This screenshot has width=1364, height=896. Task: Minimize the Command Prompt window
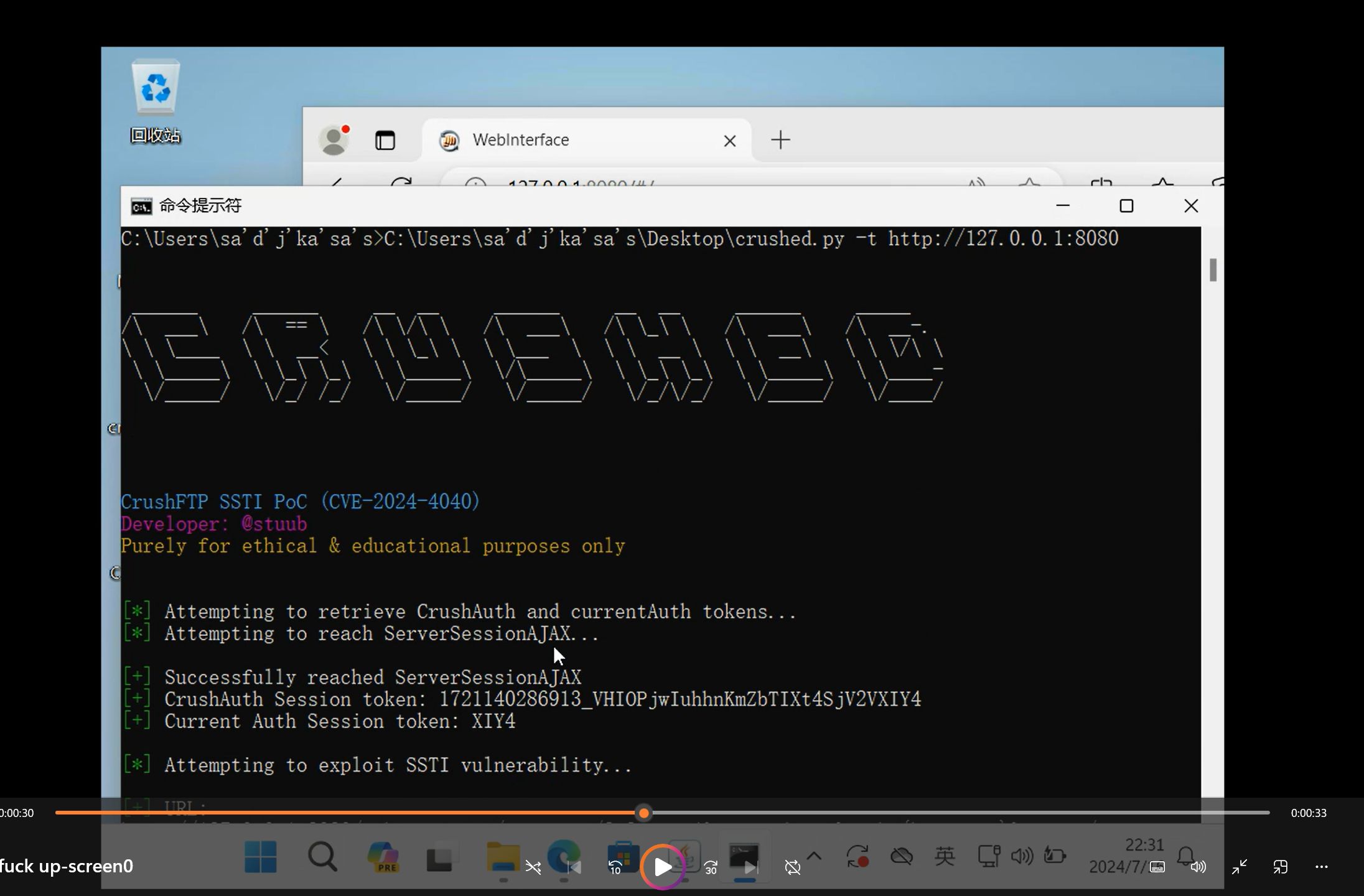click(1063, 206)
